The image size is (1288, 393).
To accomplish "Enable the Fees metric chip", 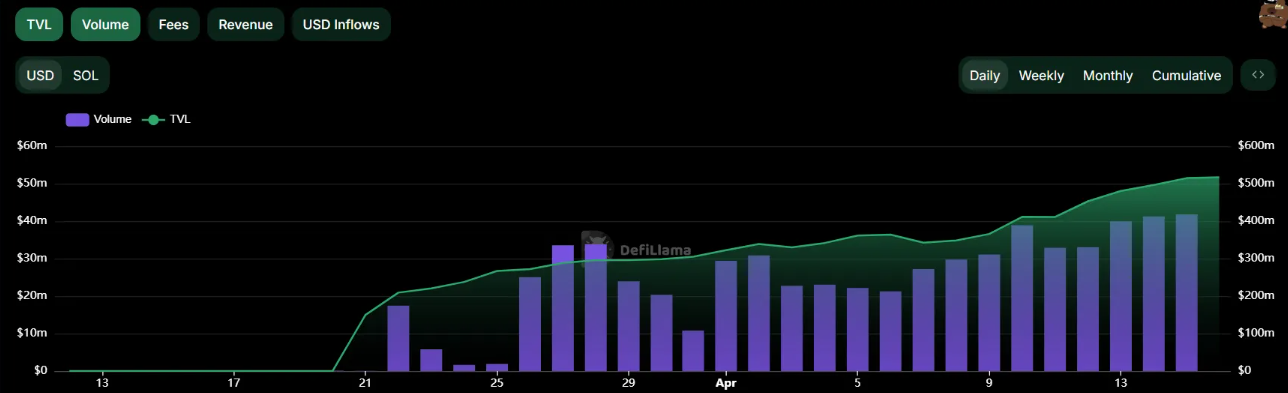I will point(174,24).
